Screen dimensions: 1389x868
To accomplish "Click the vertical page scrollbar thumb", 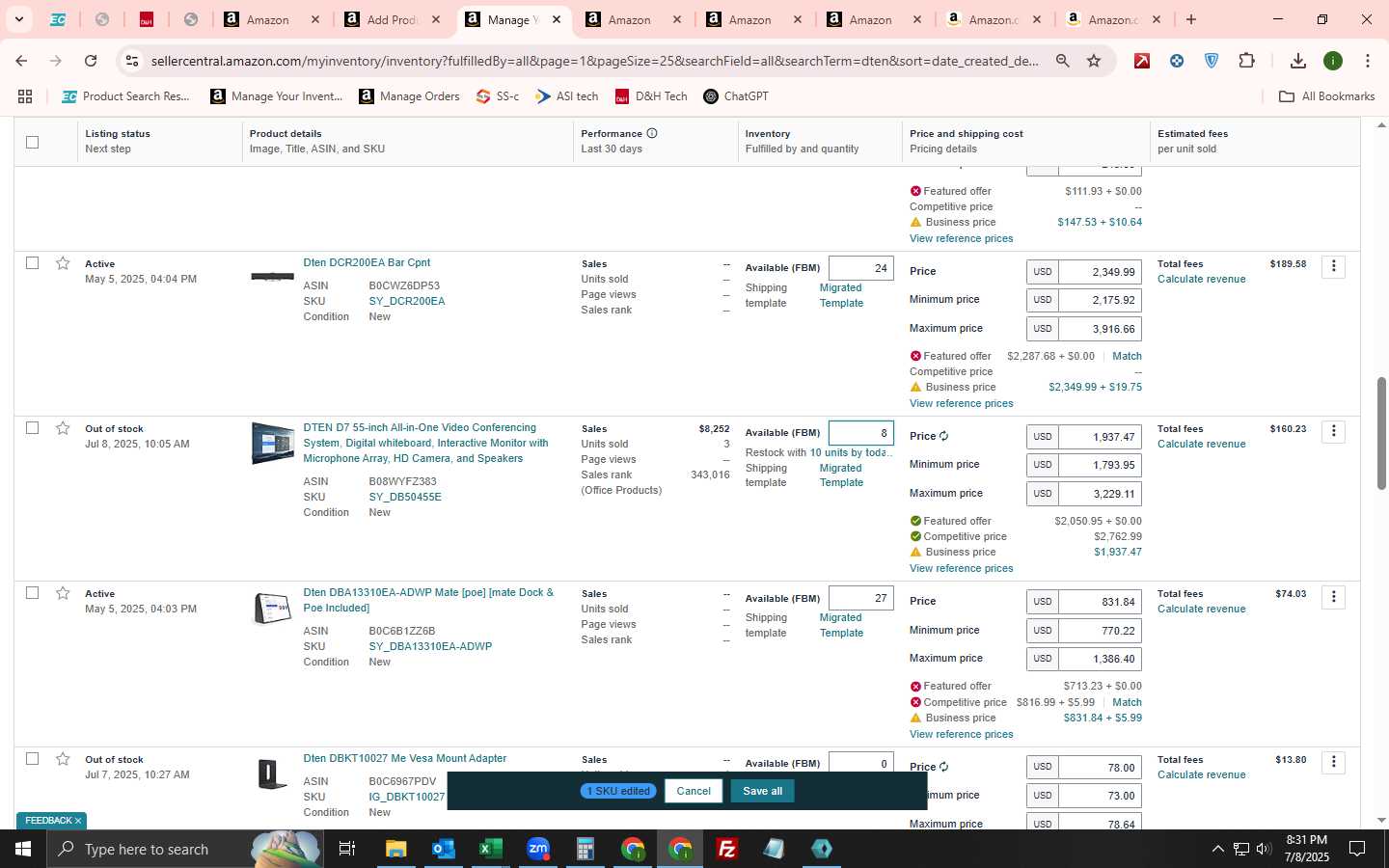I will (1381, 433).
